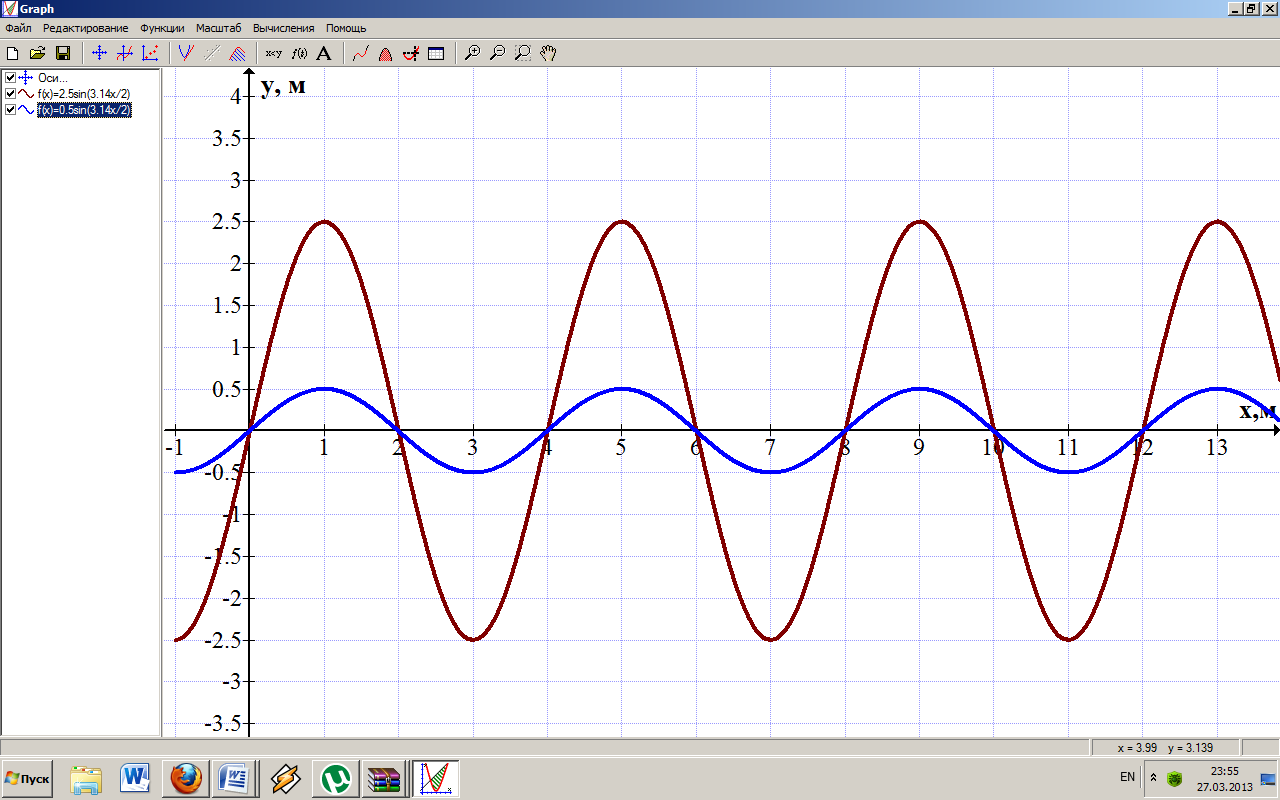This screenshot has height=800, width=1280.
Task: Open the Файл menu
Action: (x=18, y=28)
